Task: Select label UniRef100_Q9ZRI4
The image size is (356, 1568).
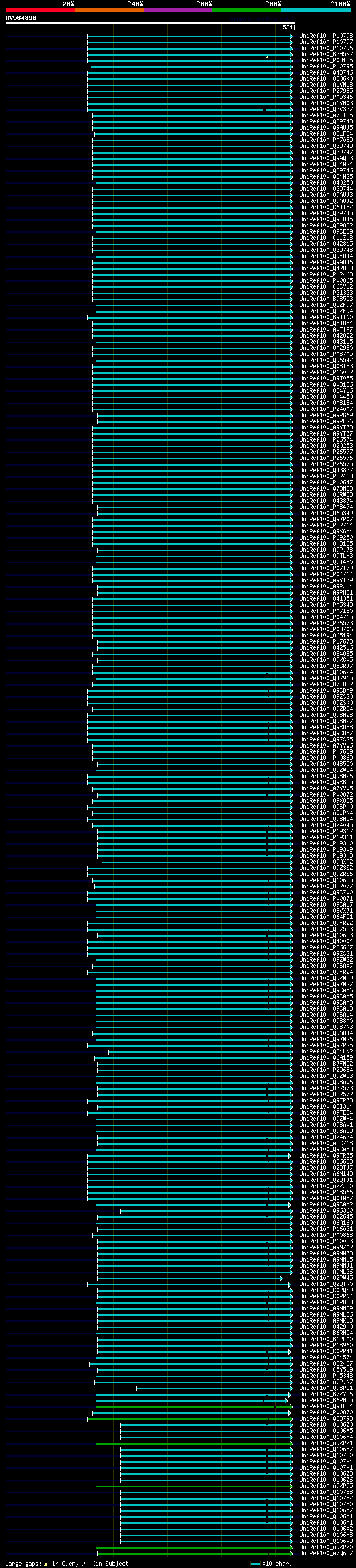Action: pos(326,709)
